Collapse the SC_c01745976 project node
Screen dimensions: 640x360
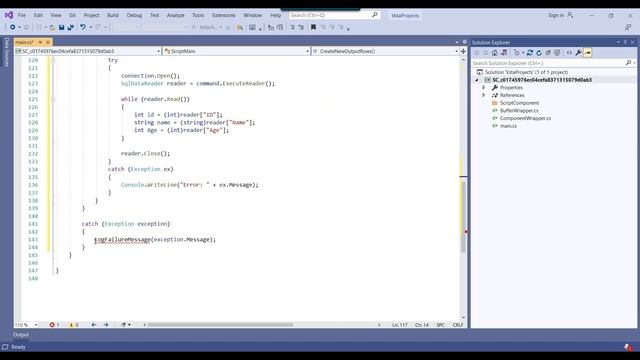(477, 80)
